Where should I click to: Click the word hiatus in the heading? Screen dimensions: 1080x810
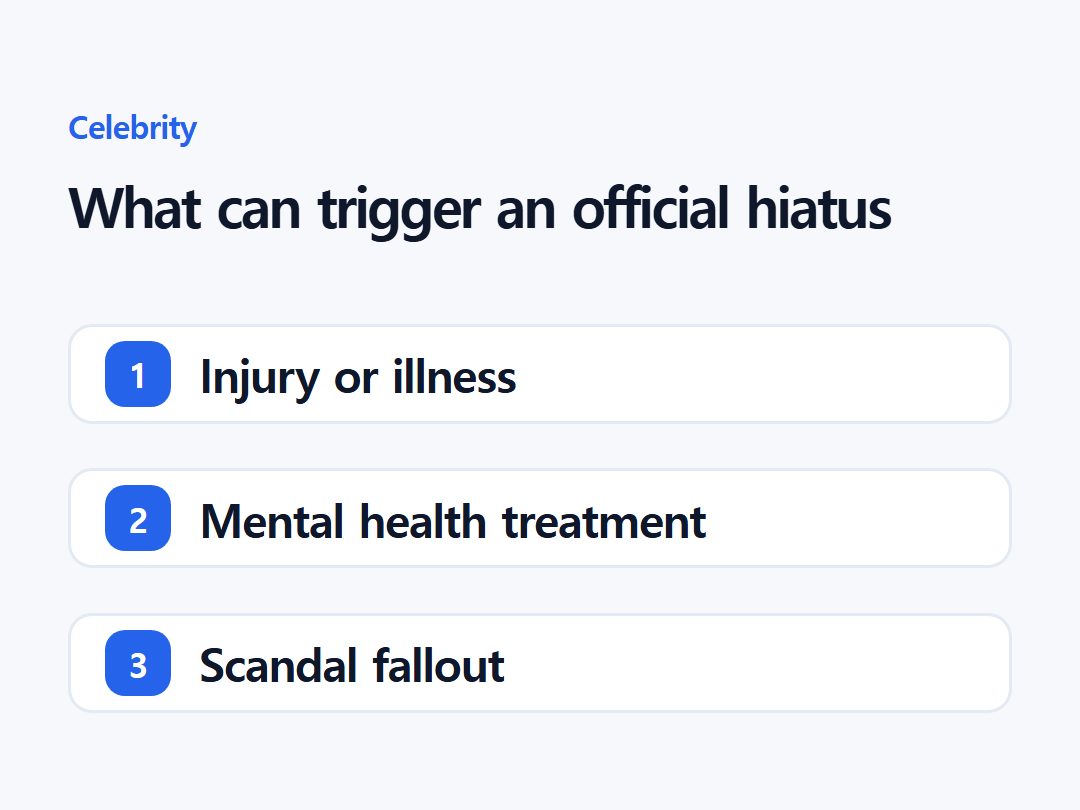pyautogui.click(x=820, y=207)
